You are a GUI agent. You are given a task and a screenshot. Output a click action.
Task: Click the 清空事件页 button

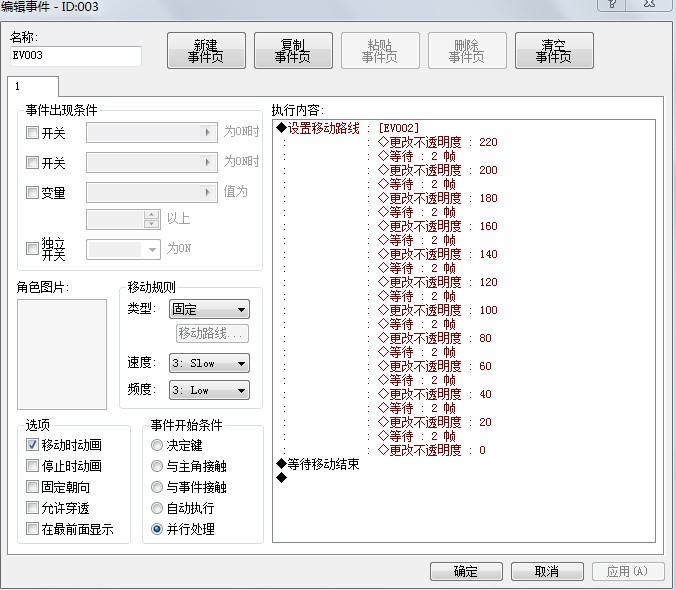[554, 50]
